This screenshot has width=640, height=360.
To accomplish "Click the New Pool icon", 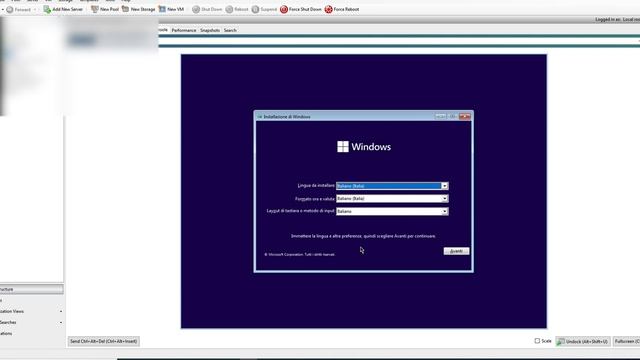I will [x=95, y=9].
